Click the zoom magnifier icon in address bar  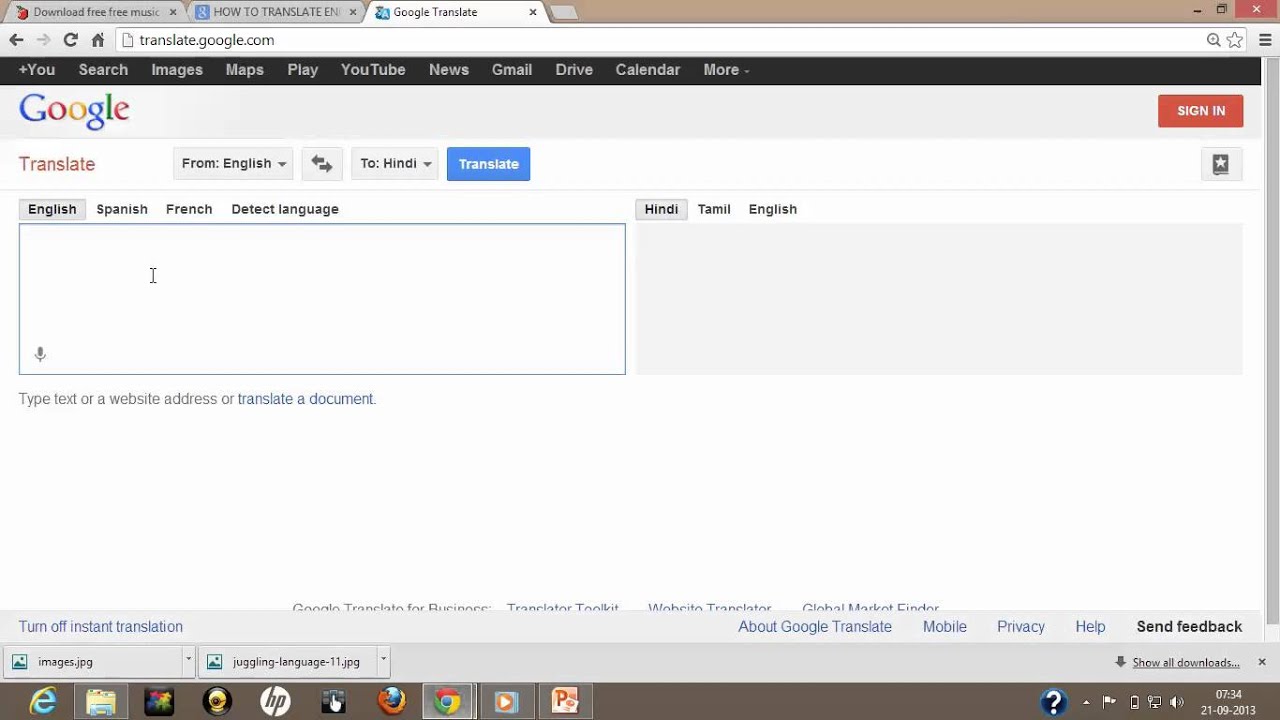tap(1213, 40)
